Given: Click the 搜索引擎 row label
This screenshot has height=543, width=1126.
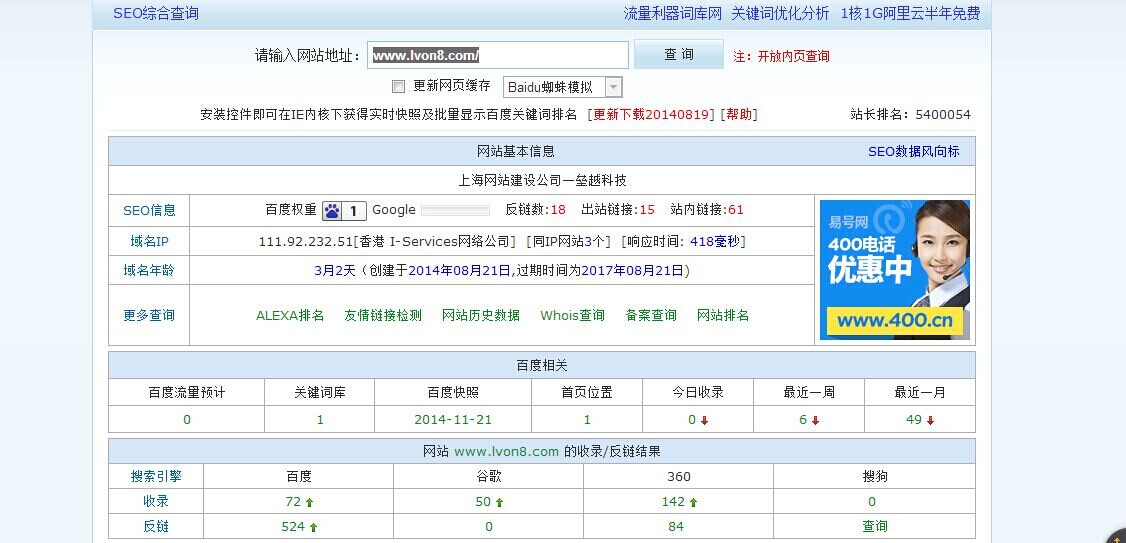Looking at the screenshot, I should click(x=156, y=476).
